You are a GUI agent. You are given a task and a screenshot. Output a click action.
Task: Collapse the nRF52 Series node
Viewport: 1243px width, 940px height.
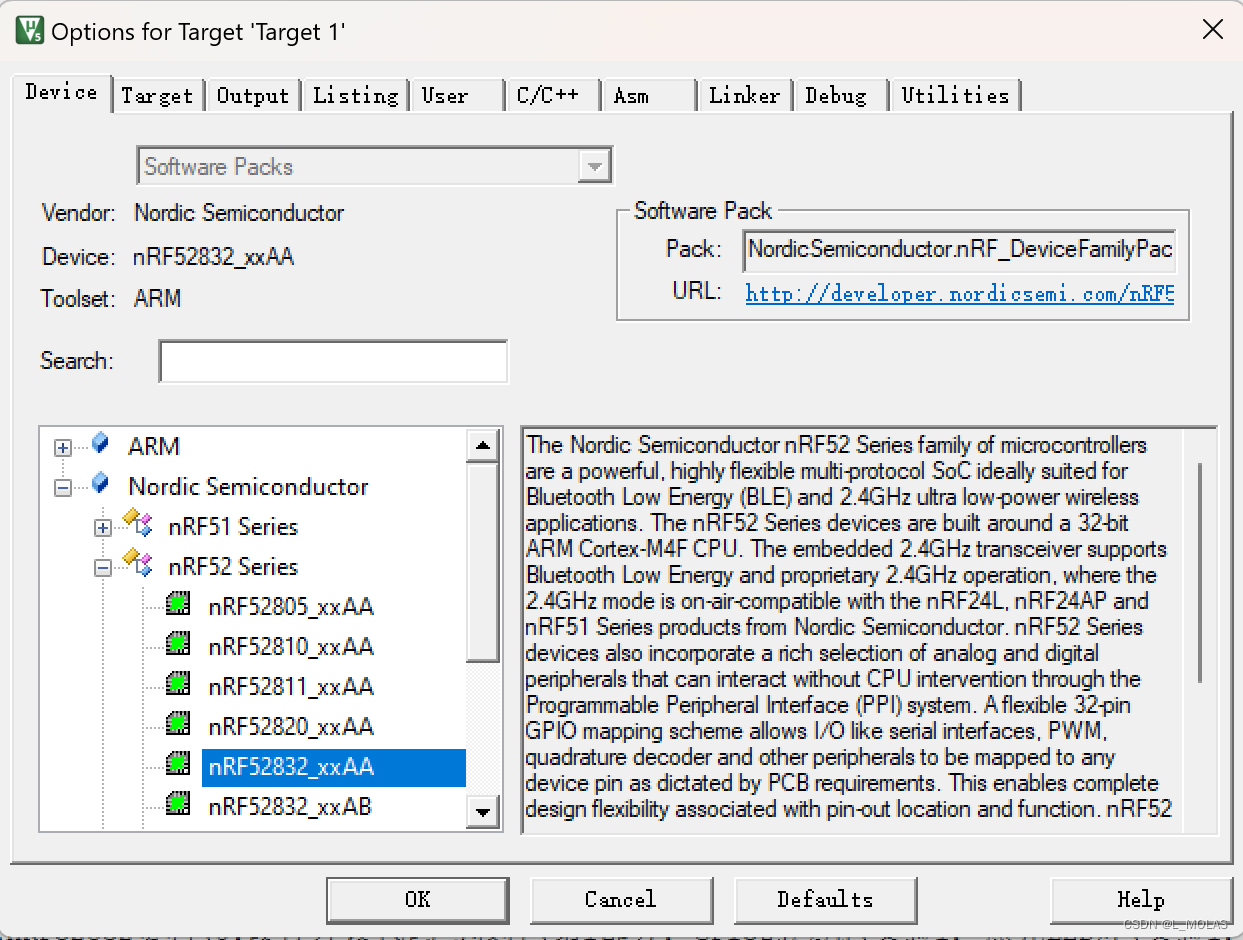click(103, 568)
